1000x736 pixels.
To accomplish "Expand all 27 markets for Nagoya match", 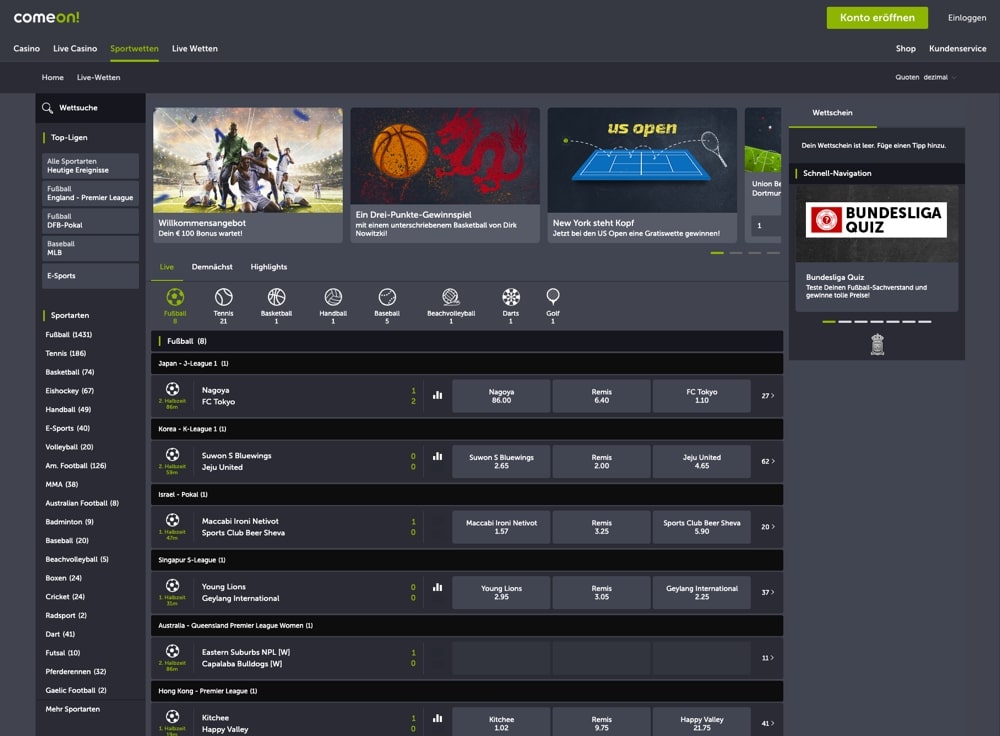I will pyautogui.click(x=768, y=396).
